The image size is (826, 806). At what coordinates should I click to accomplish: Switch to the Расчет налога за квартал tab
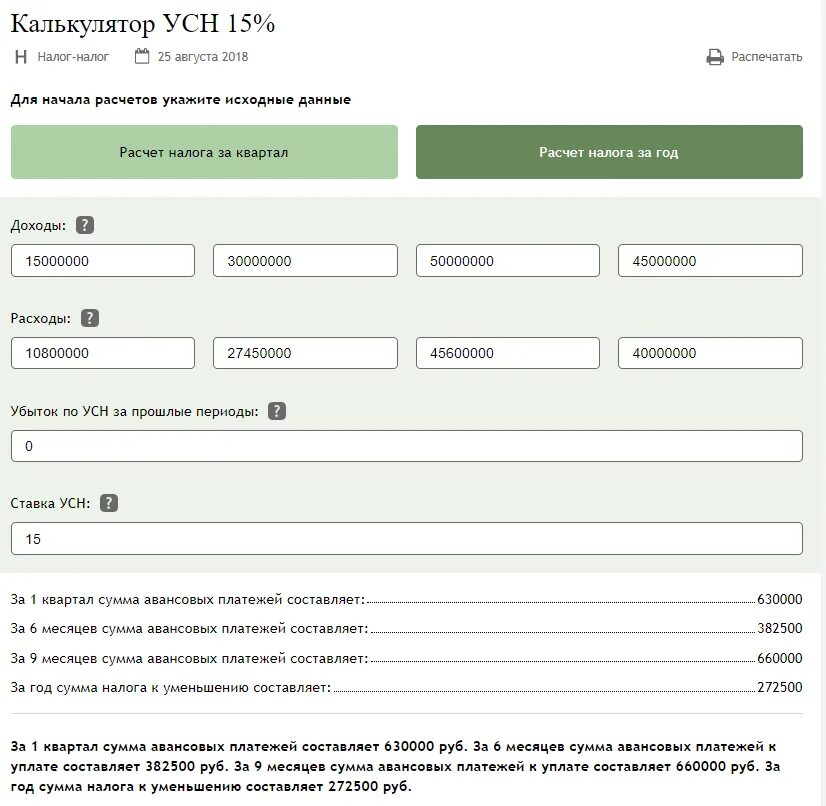tap(204, 152)
